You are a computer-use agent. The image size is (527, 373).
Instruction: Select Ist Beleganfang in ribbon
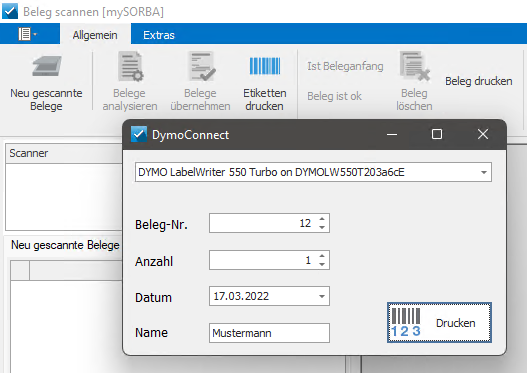point(345,66)
